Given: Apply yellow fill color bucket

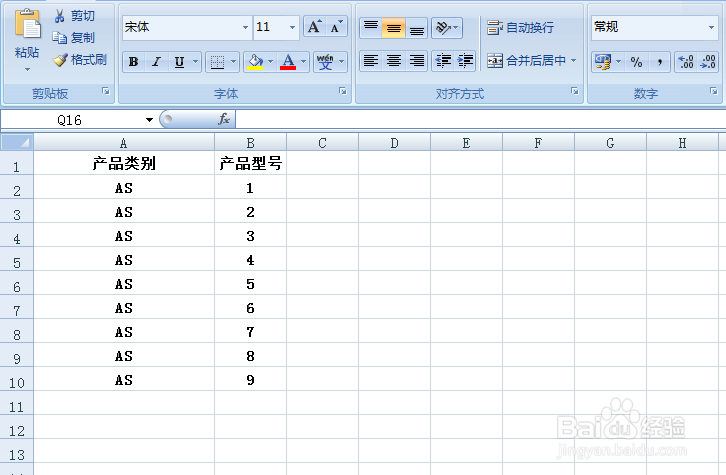Looking at the screenshot, I should point(255,62).
